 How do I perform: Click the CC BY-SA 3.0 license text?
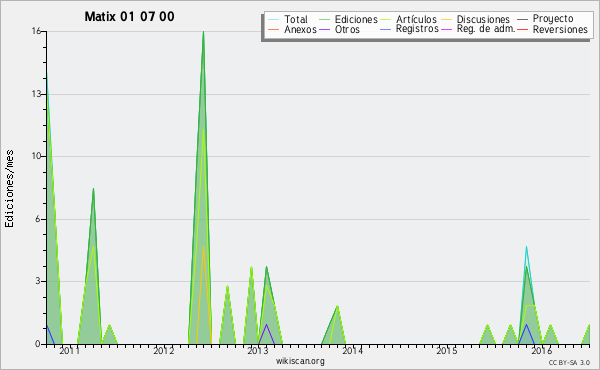coord(569,362)
